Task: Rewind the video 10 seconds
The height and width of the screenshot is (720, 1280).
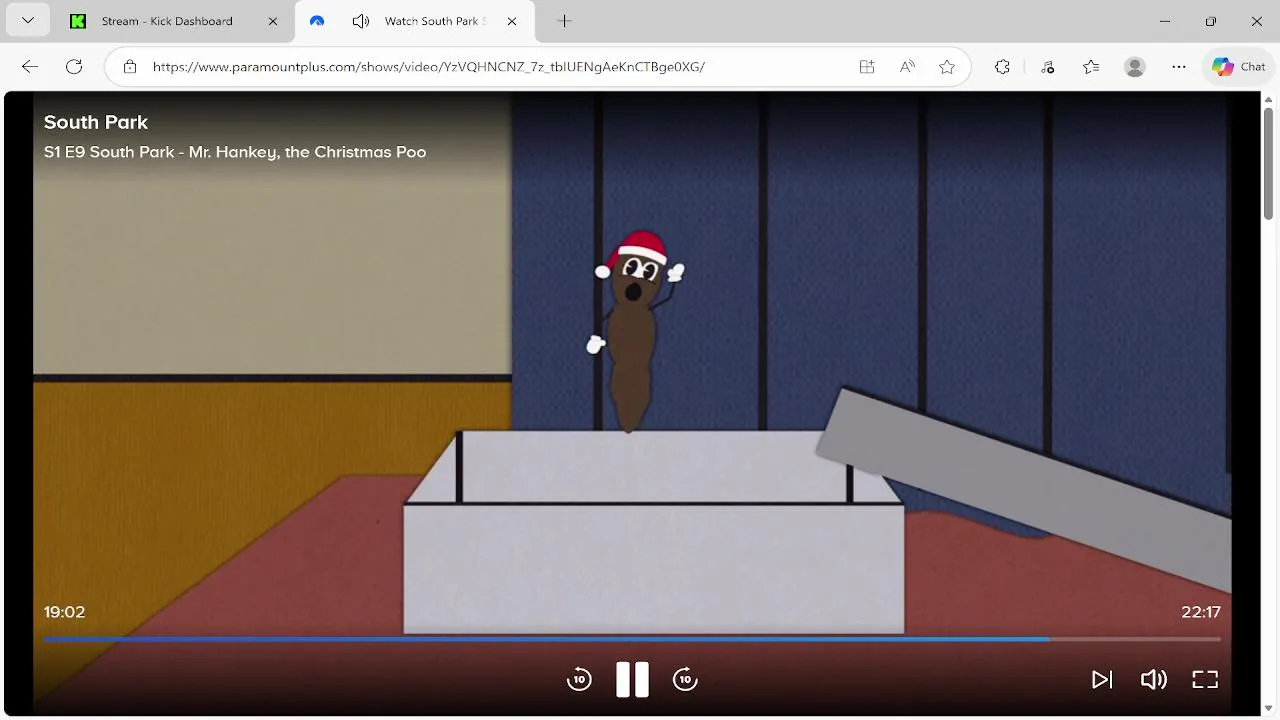Action: click(x=579, y=680)
